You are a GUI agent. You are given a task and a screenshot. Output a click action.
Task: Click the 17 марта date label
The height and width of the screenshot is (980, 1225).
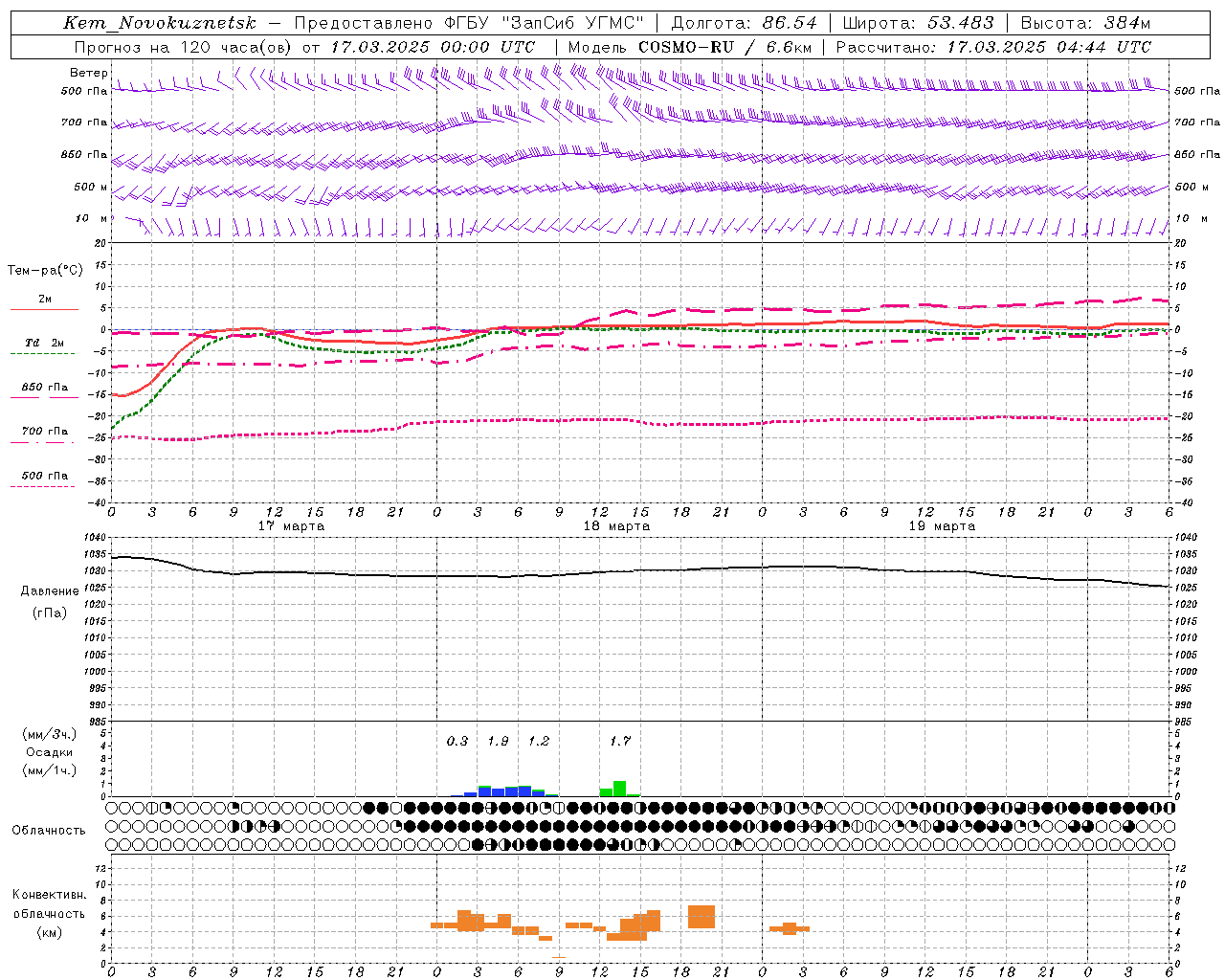pos(291,526)
